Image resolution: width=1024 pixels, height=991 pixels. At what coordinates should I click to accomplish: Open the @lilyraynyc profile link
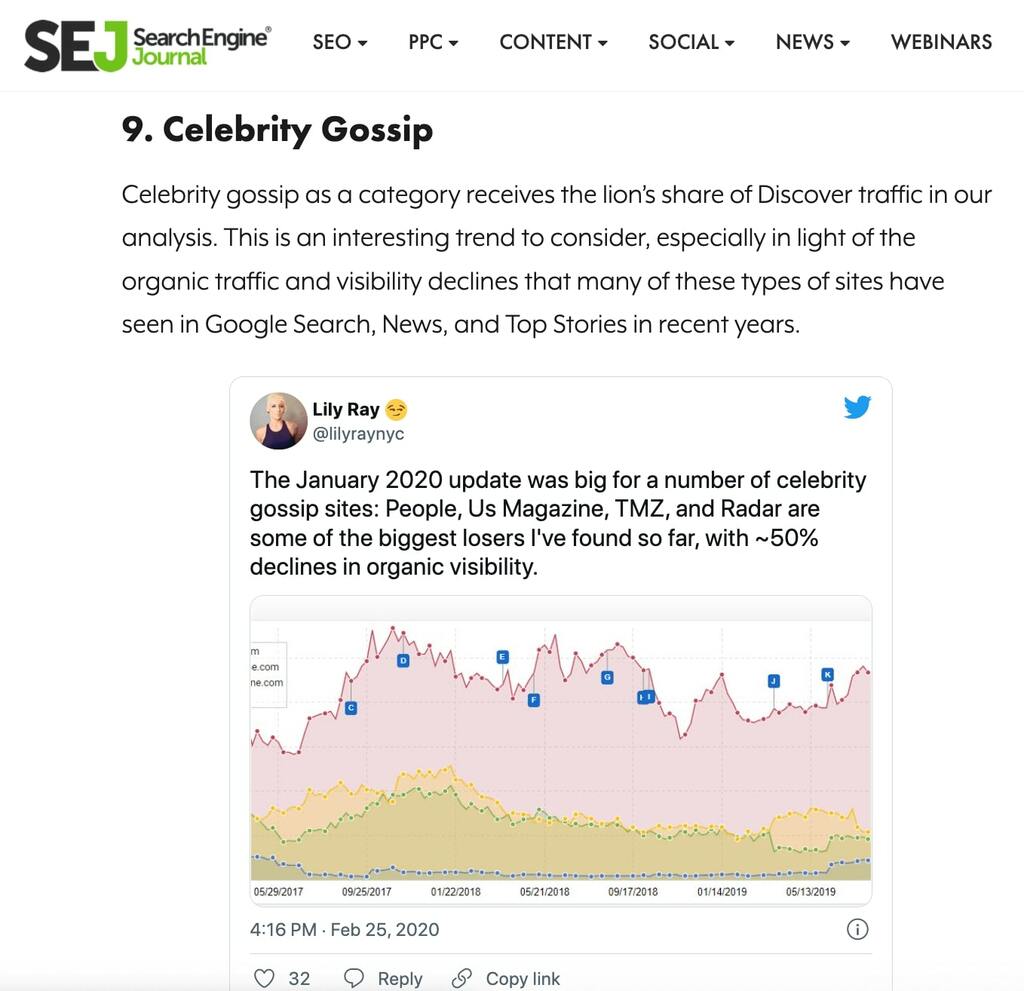tap(358, 434)
